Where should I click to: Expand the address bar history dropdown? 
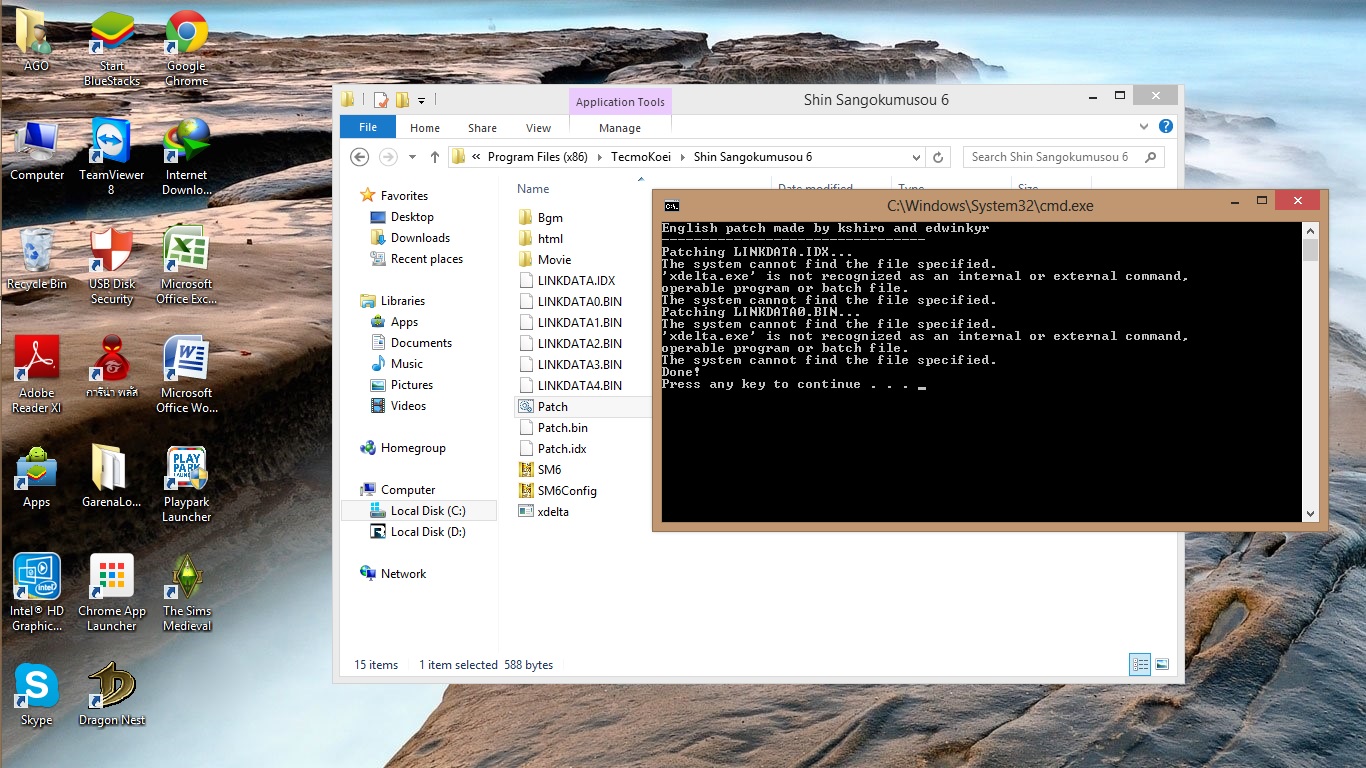[x=916, y=157]
